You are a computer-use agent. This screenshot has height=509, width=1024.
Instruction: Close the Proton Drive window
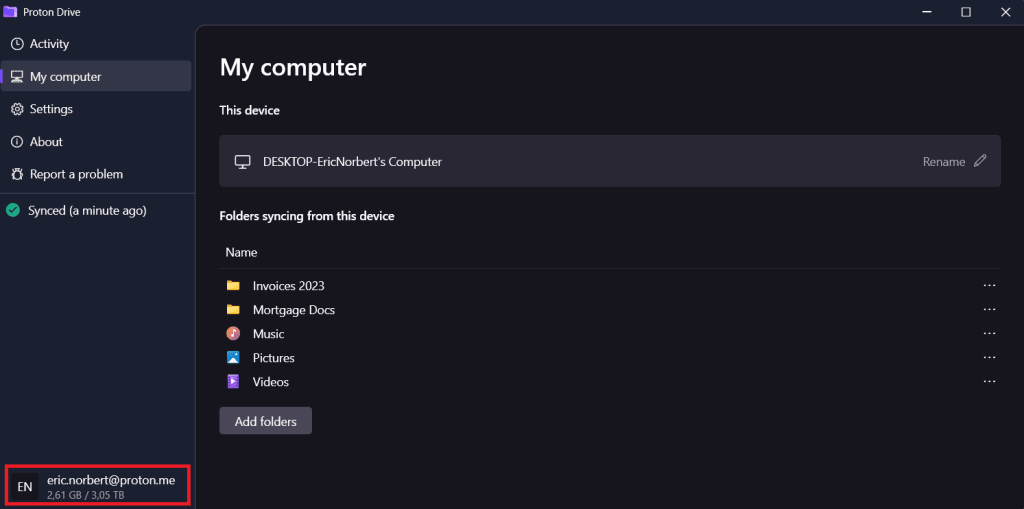coord(1005,12)
